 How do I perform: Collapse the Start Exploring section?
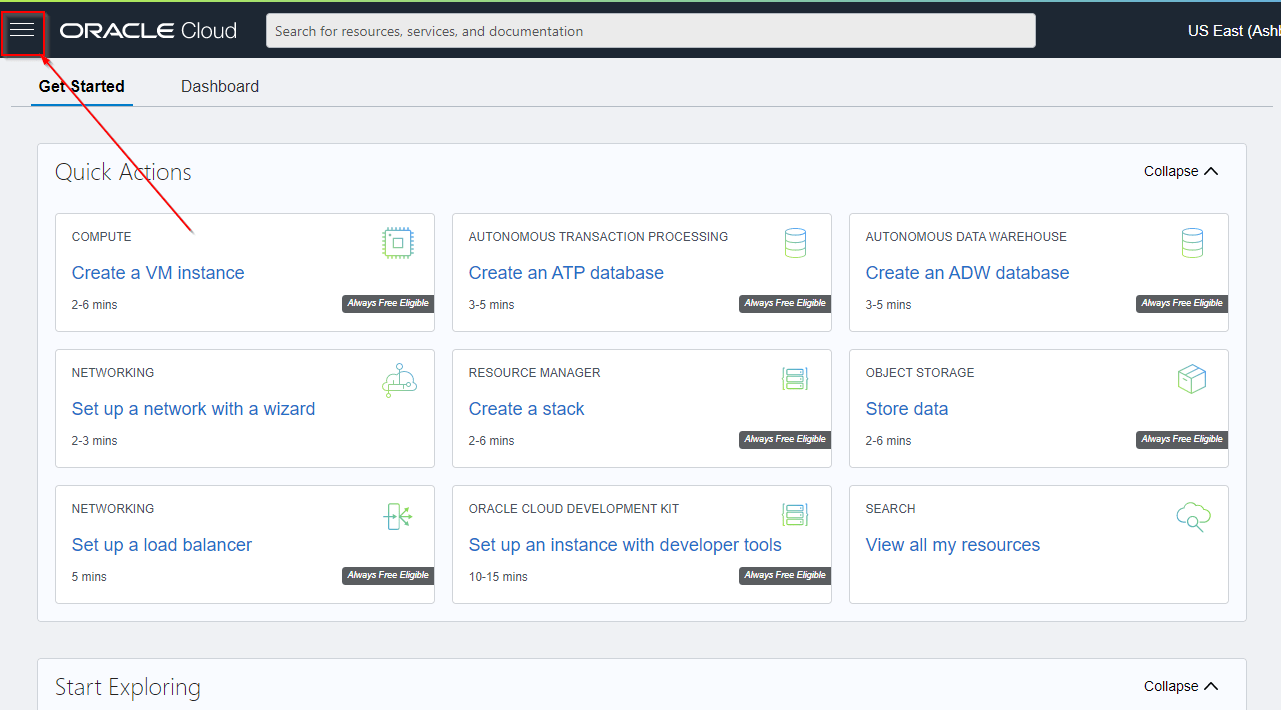[x=1181, y=686]
